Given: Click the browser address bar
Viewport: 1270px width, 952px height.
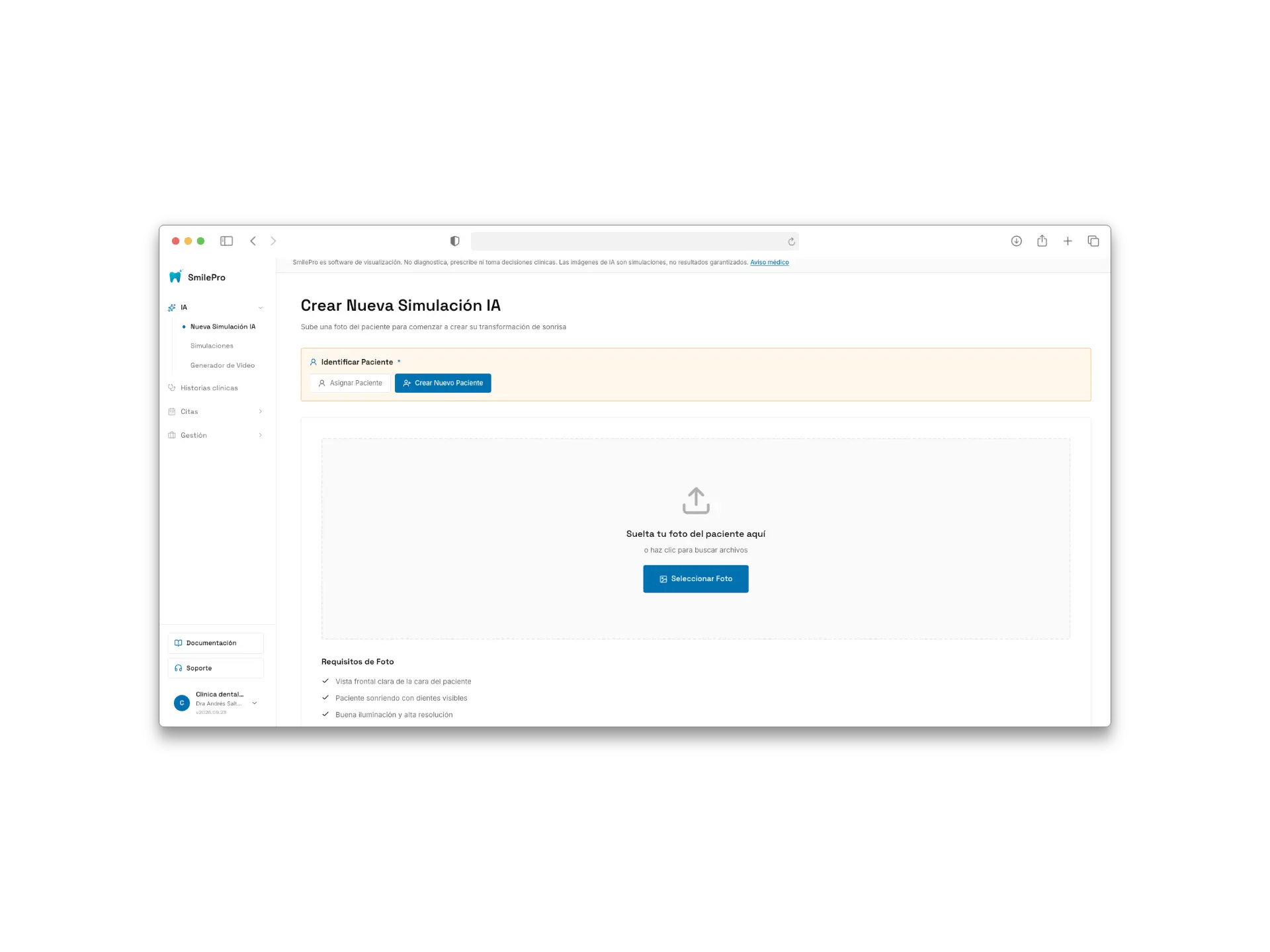Looking at the screenshot, I should (635, 241).
